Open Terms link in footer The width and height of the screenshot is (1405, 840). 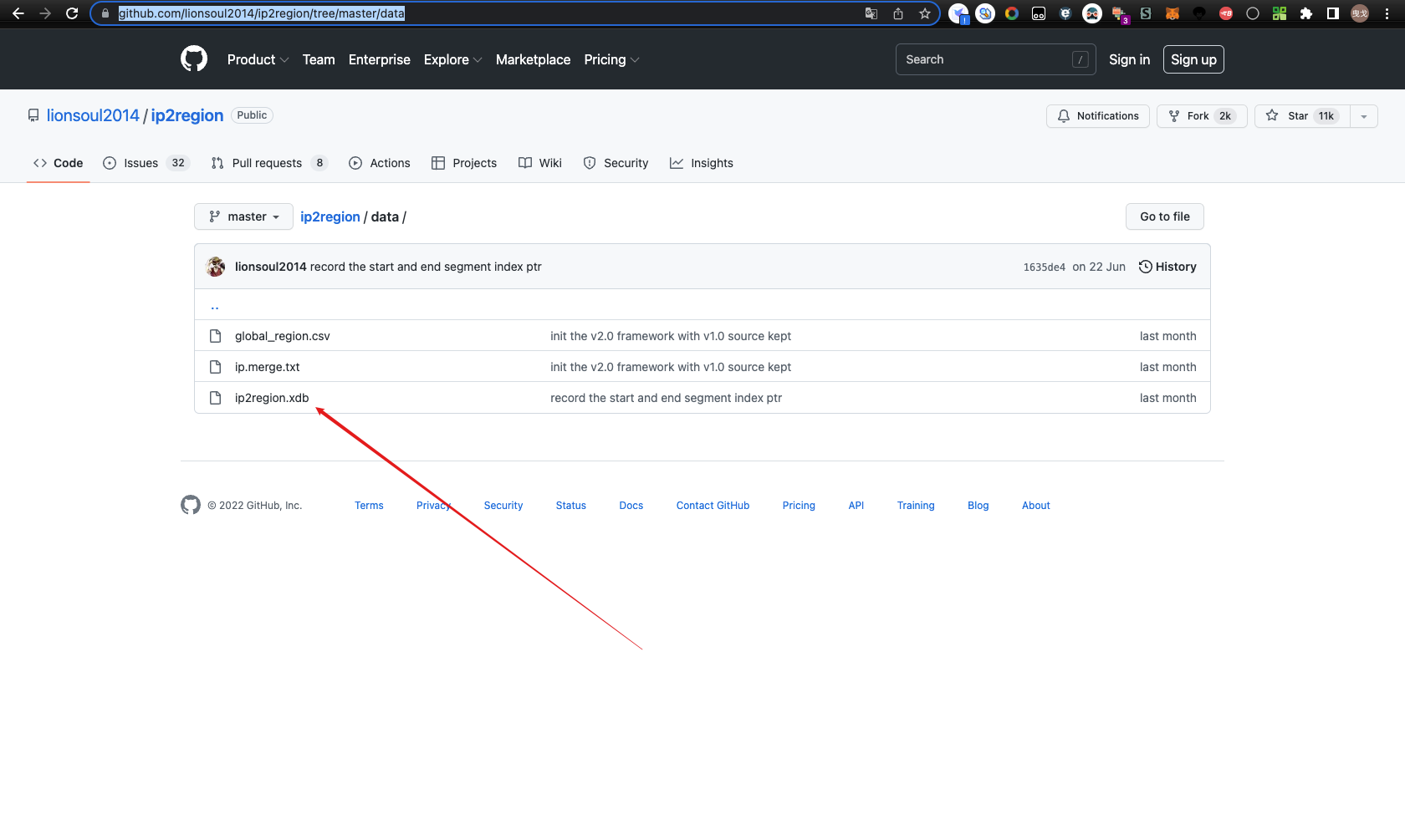[x=369, y=506]
